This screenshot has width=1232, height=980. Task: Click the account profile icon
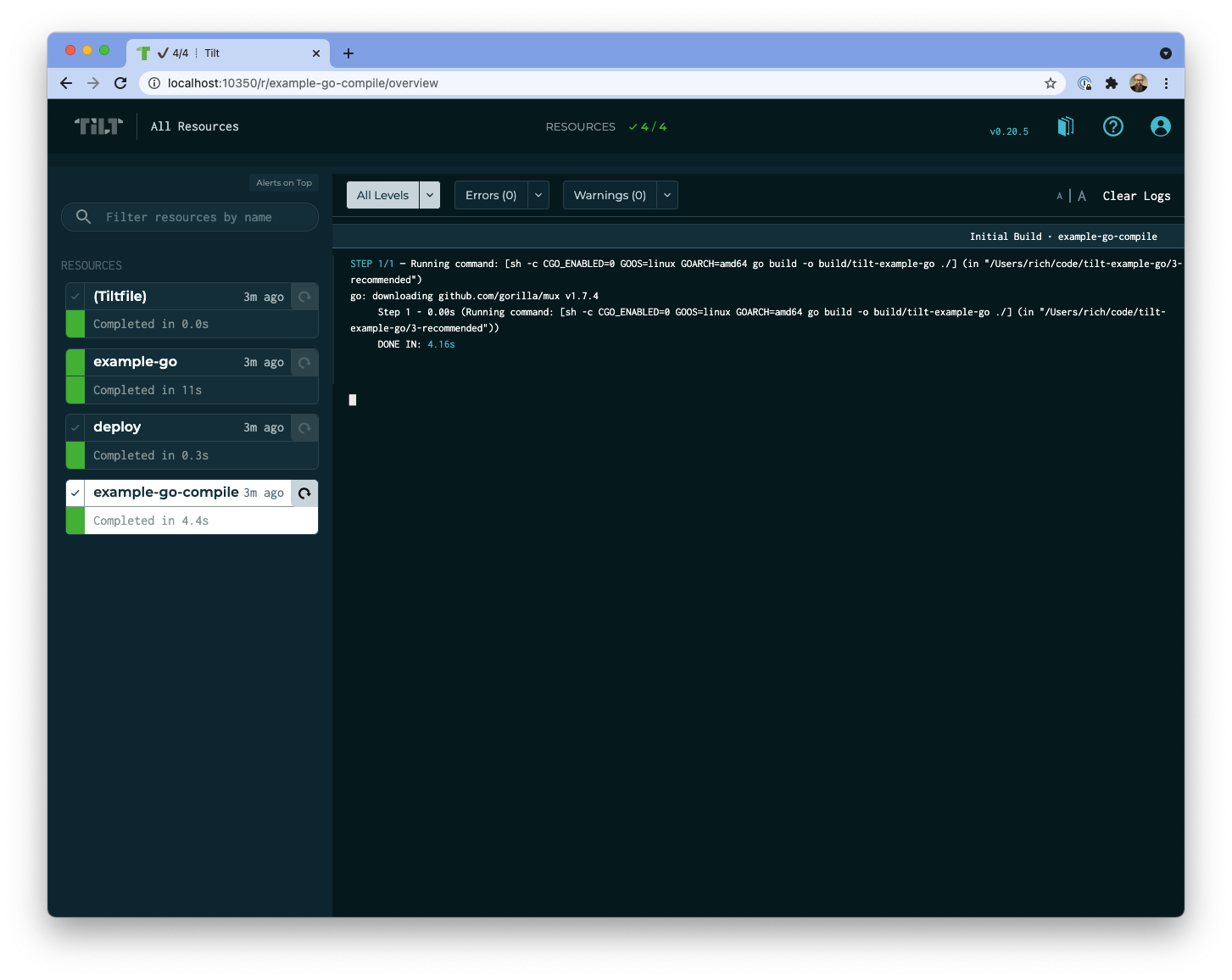pyautogui.click(x=1160, y=125)
